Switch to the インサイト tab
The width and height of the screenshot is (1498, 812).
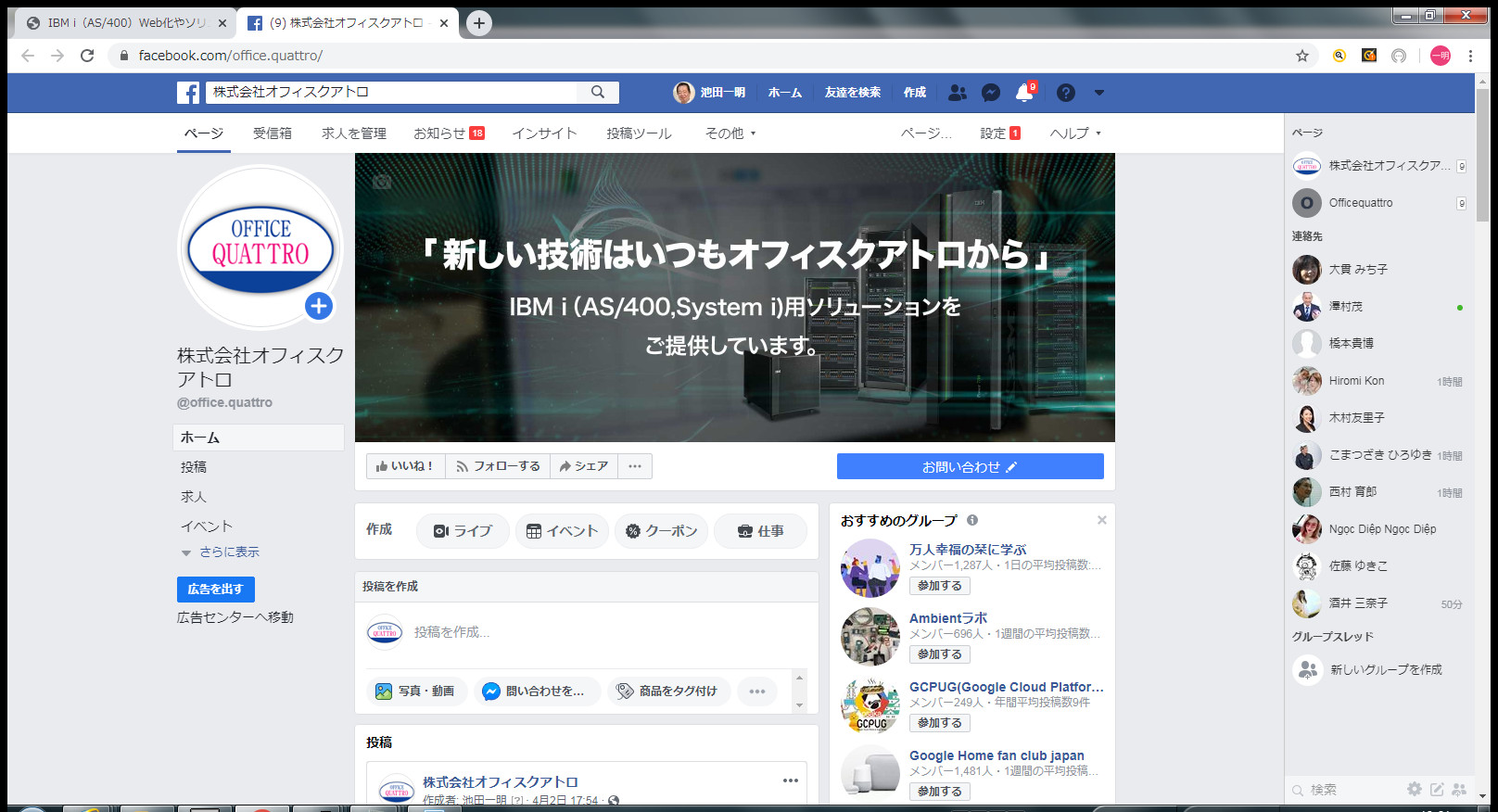tap(544, 133)
